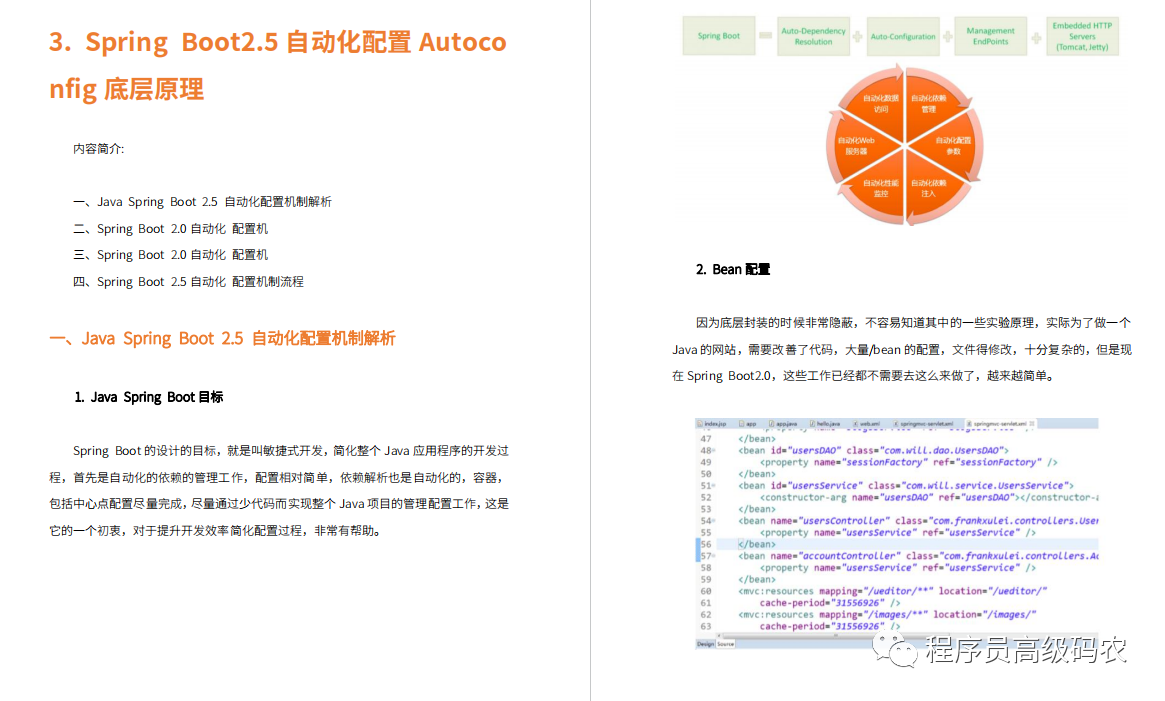Close the active springmvc-servlet.xml tab via its X
The height and width of the screenshot is (701, 1165).
click(x=1031, y=424)
